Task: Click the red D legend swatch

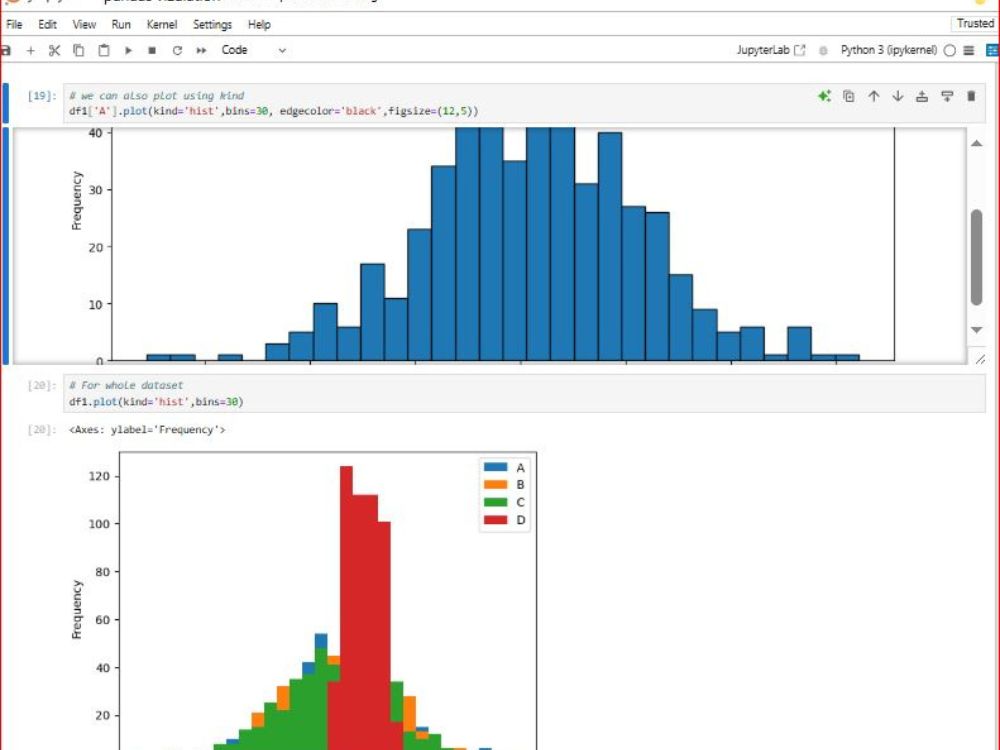Action: tap(496, 520)
